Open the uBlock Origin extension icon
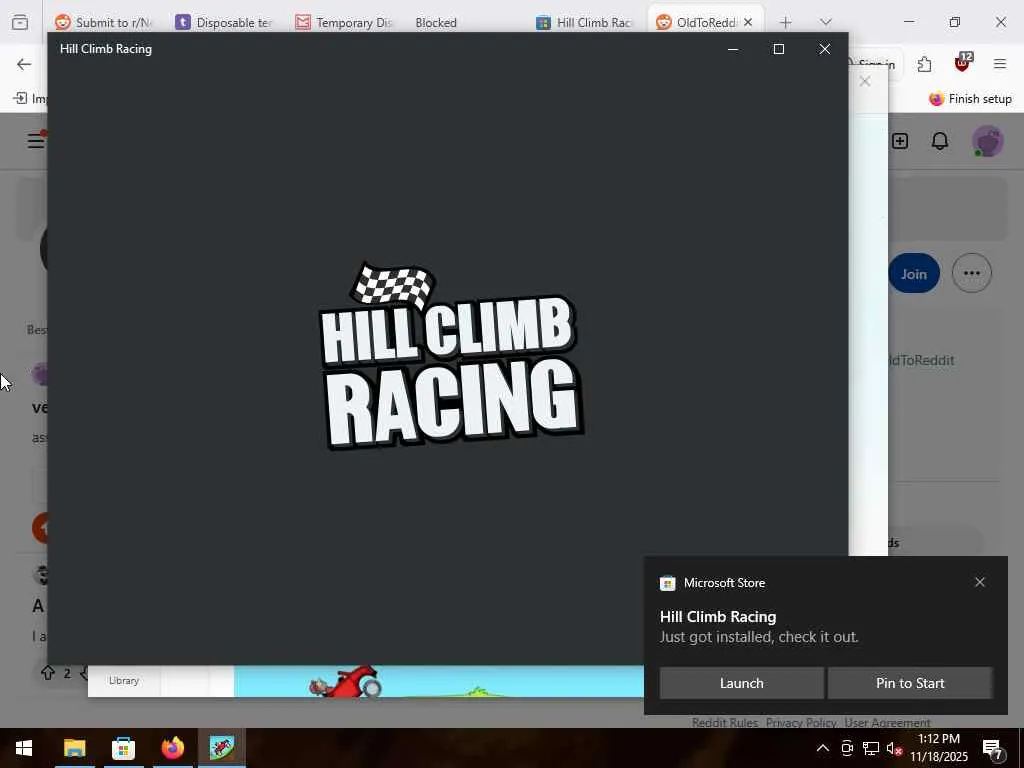The image size is (1024, 768). pos(963,63)
